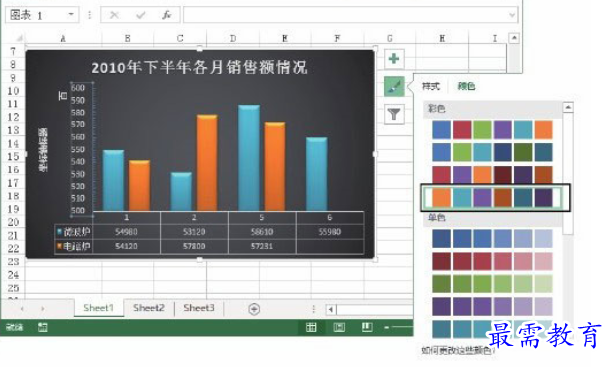The width and height of the screenshot is (610, 367).
Task: Select column A header
Action: (x=63, y=38)
